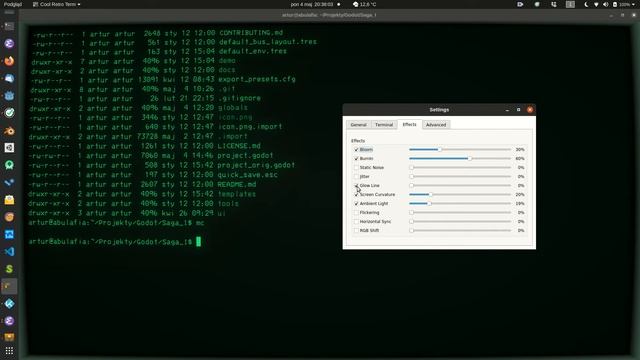The image size is (640, 360).
Task: Open the blue image viewer dock icon
Action: point(9,234)
